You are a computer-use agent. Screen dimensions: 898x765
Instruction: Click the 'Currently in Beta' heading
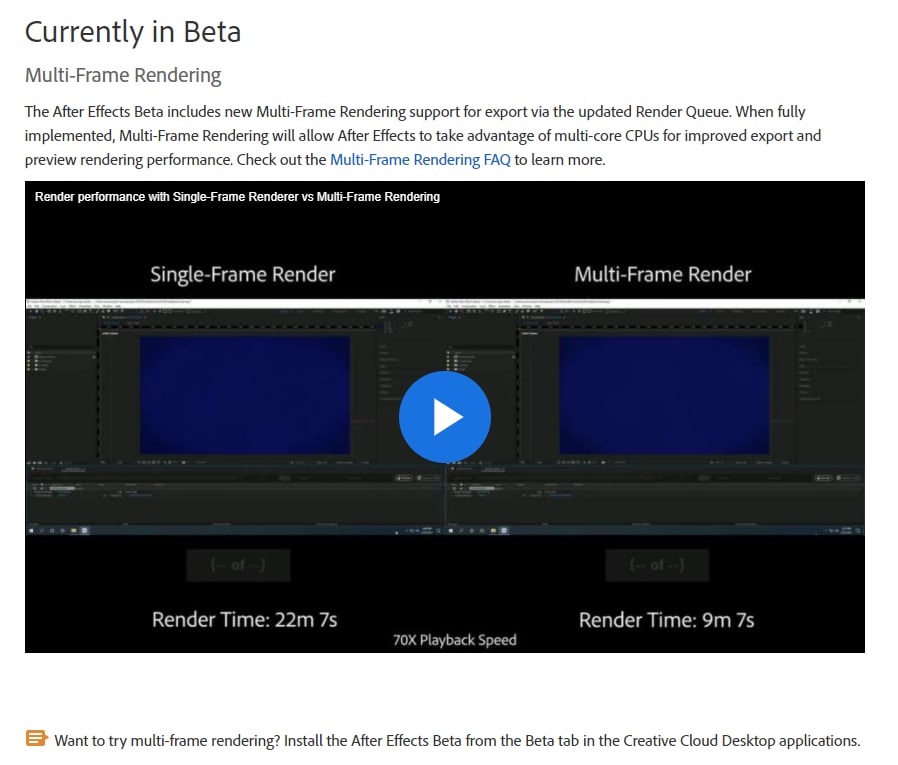click(133, 32)
